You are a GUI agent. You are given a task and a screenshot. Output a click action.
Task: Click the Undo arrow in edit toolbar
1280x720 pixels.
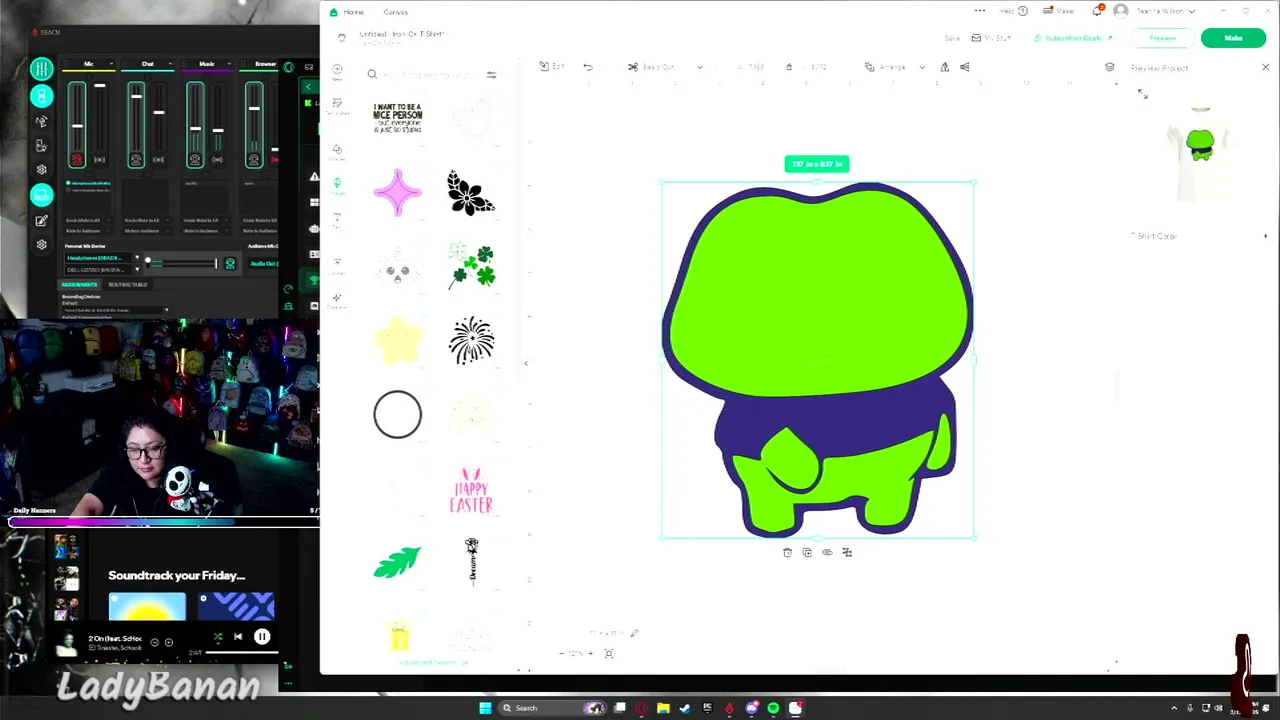(x=588, y=67)
